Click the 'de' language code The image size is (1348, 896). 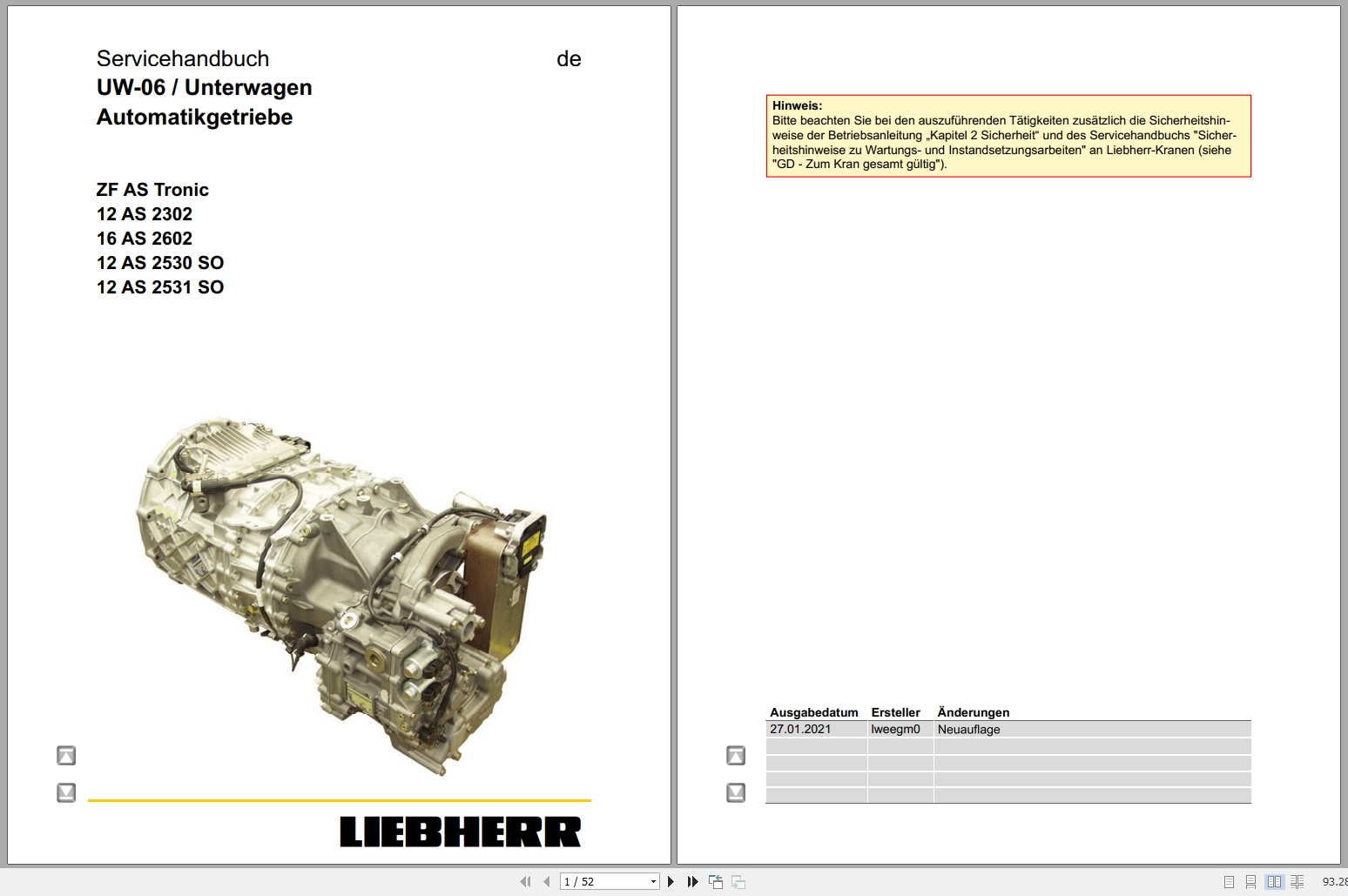click(569, 58)
